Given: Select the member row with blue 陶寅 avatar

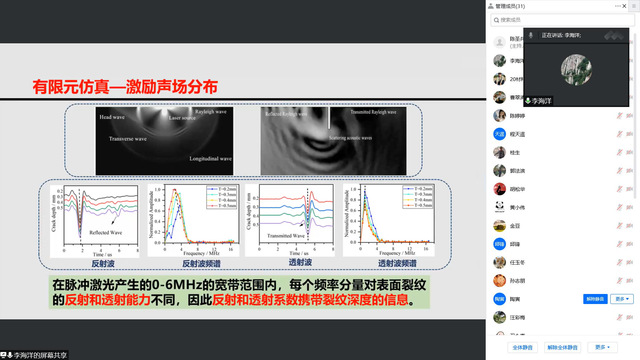Looking at the screenshot, I should [562, 299].
